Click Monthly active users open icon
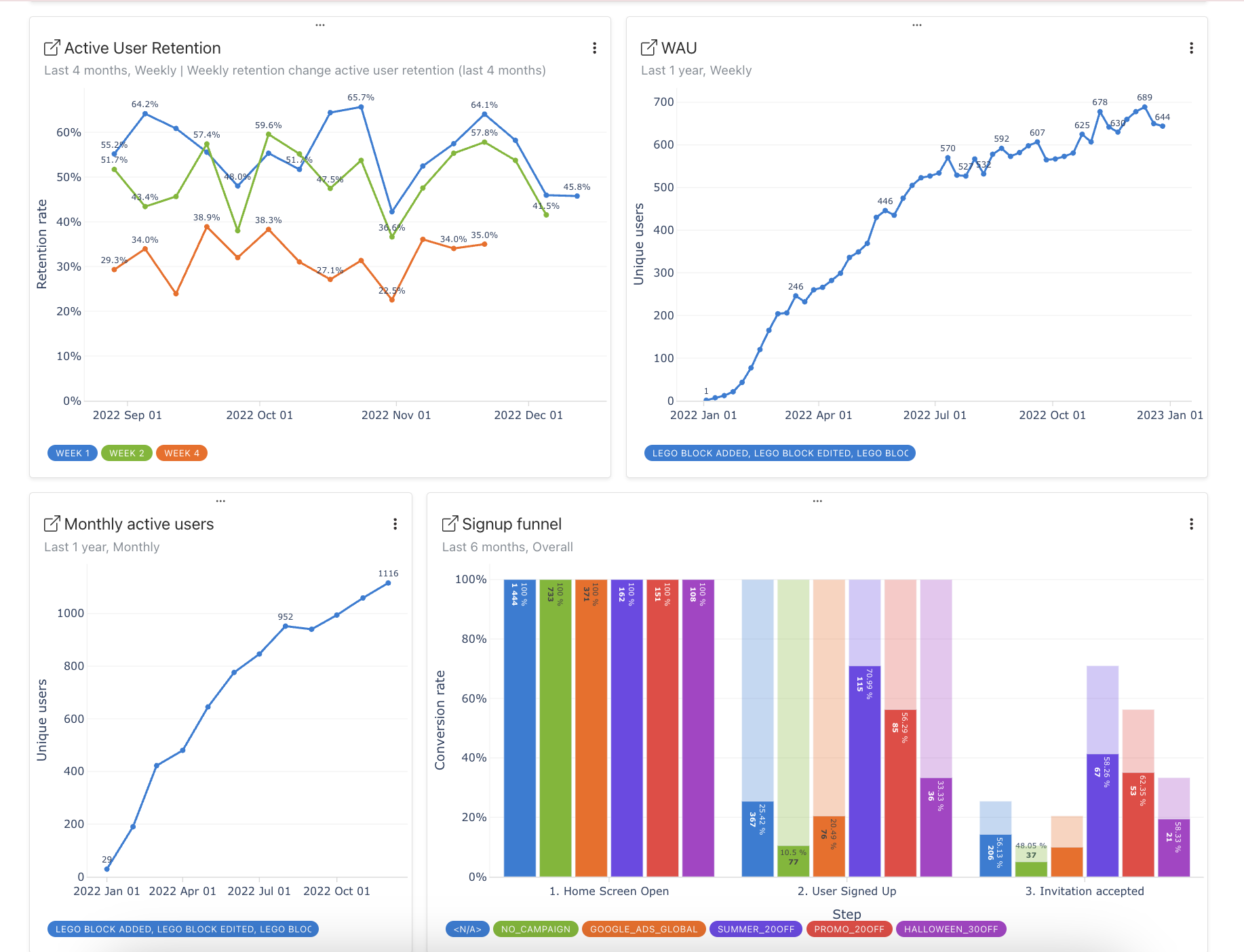This screenshot has height=952, width=1244. click(x=52, y=524)
